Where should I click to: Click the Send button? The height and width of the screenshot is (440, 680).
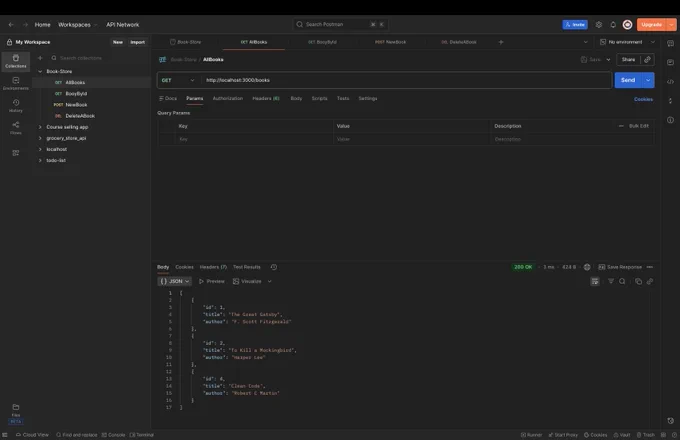(628, 80)
